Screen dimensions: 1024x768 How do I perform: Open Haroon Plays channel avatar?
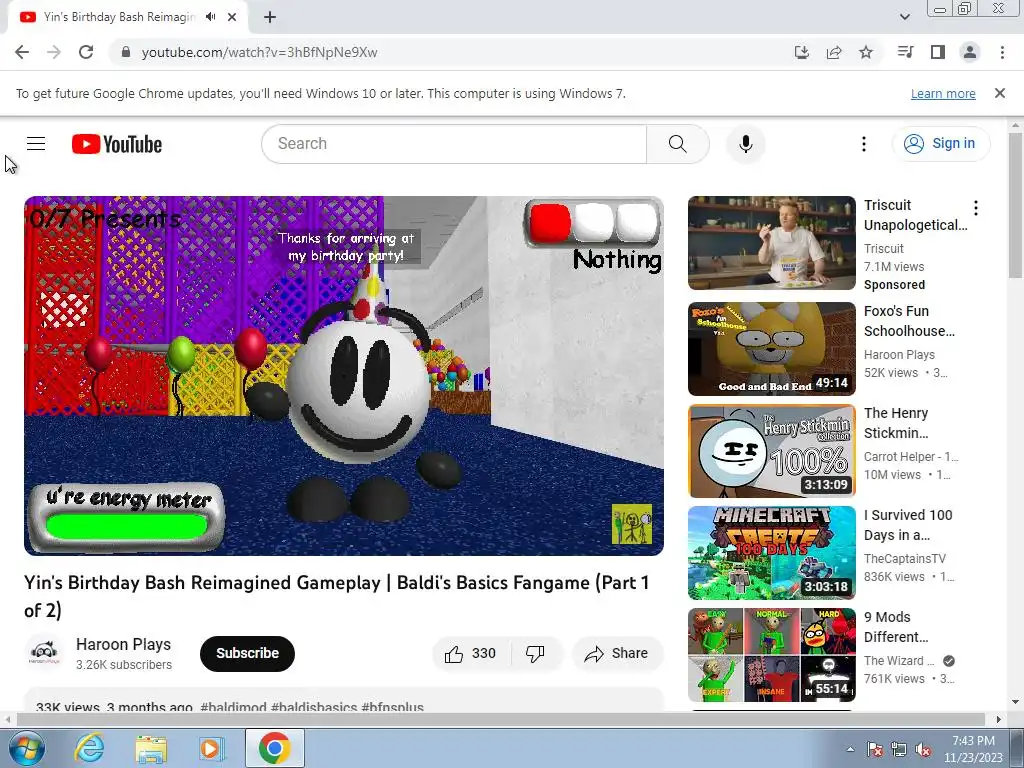pyautogui.click(x=44, y=653)
